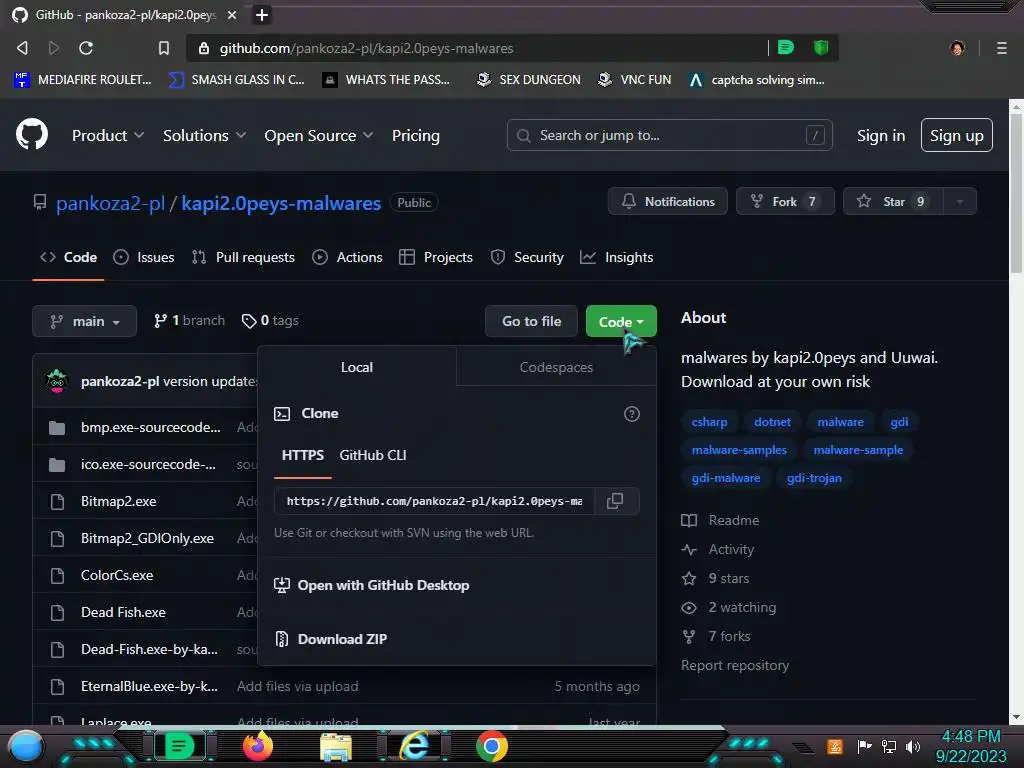Screen dimensions: 1024x768
Task: Click the green chat extension icon in address bar
Action: (x=786, y=48)
